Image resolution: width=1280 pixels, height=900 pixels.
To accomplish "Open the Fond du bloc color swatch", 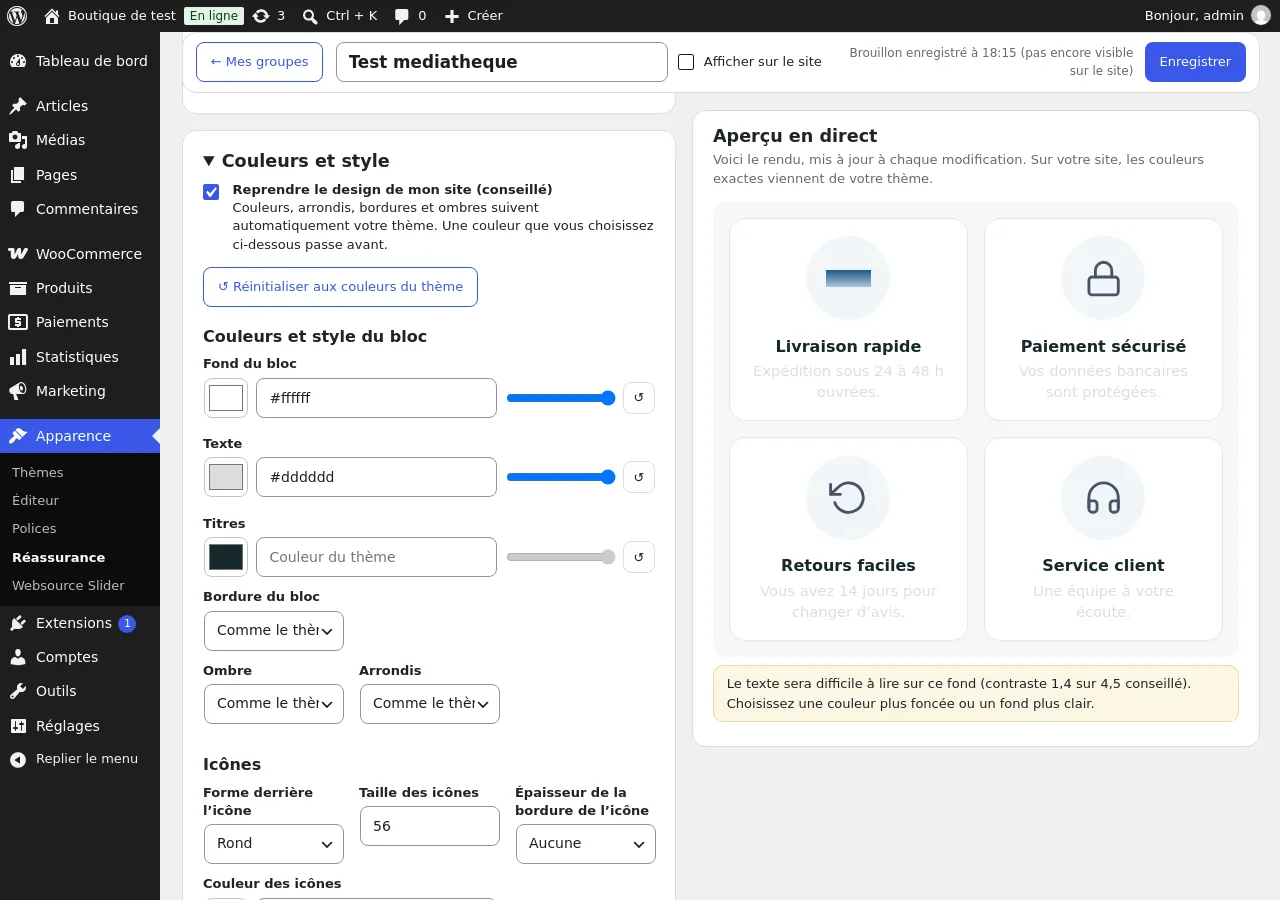I will click(226, 398).
